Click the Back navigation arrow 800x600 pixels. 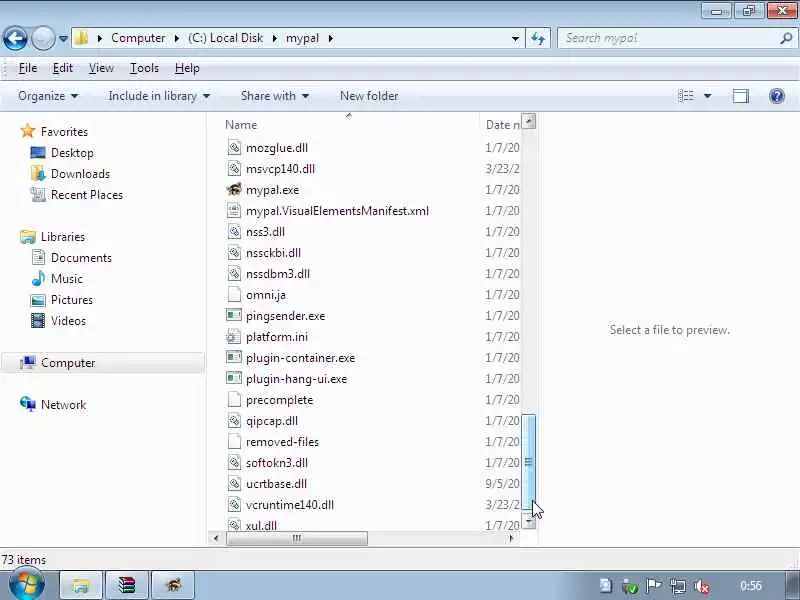(x=15, y=38)
